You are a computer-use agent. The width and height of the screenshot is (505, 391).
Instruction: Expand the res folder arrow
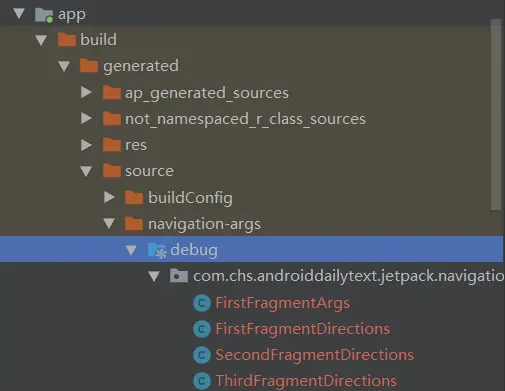[86, 145]
